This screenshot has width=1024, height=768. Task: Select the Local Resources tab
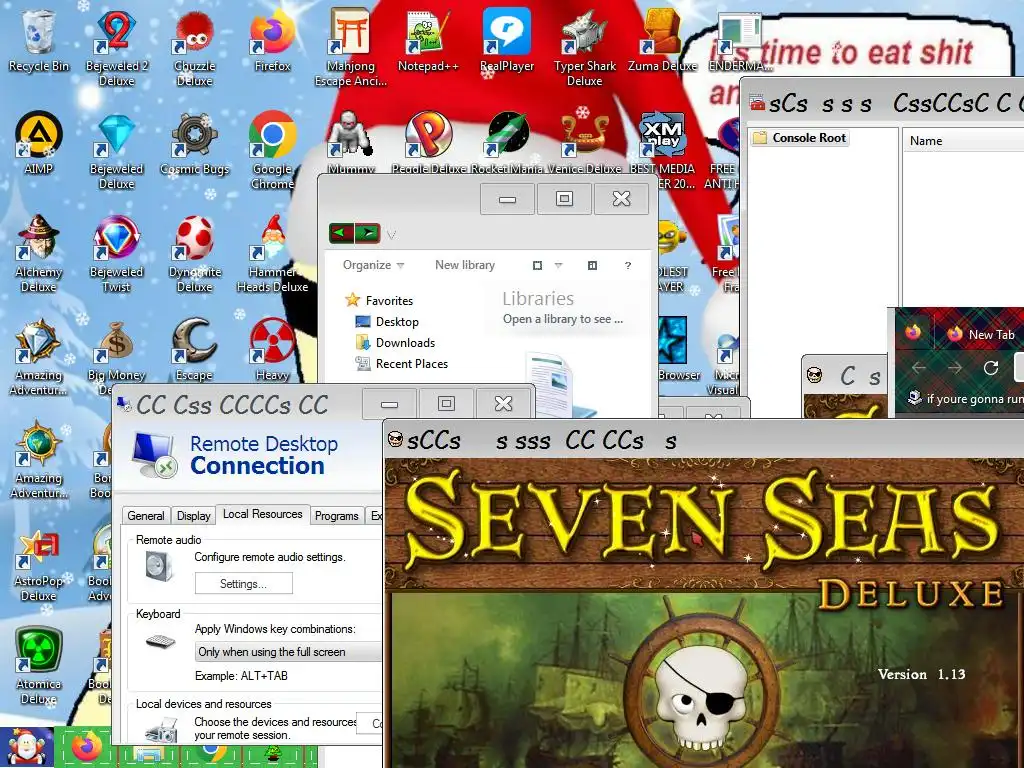(x=263, y=514)
